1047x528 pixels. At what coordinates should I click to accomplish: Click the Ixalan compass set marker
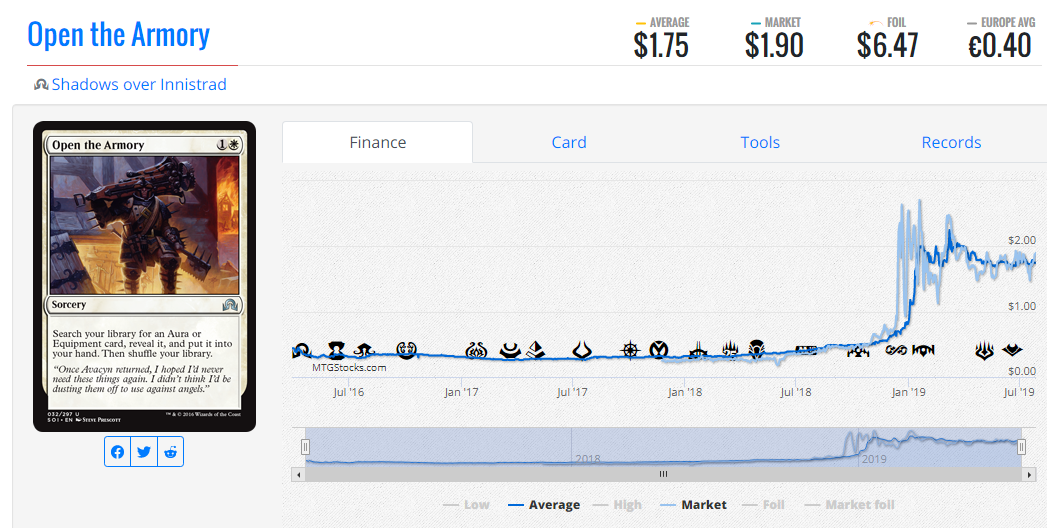click(630, 350)
